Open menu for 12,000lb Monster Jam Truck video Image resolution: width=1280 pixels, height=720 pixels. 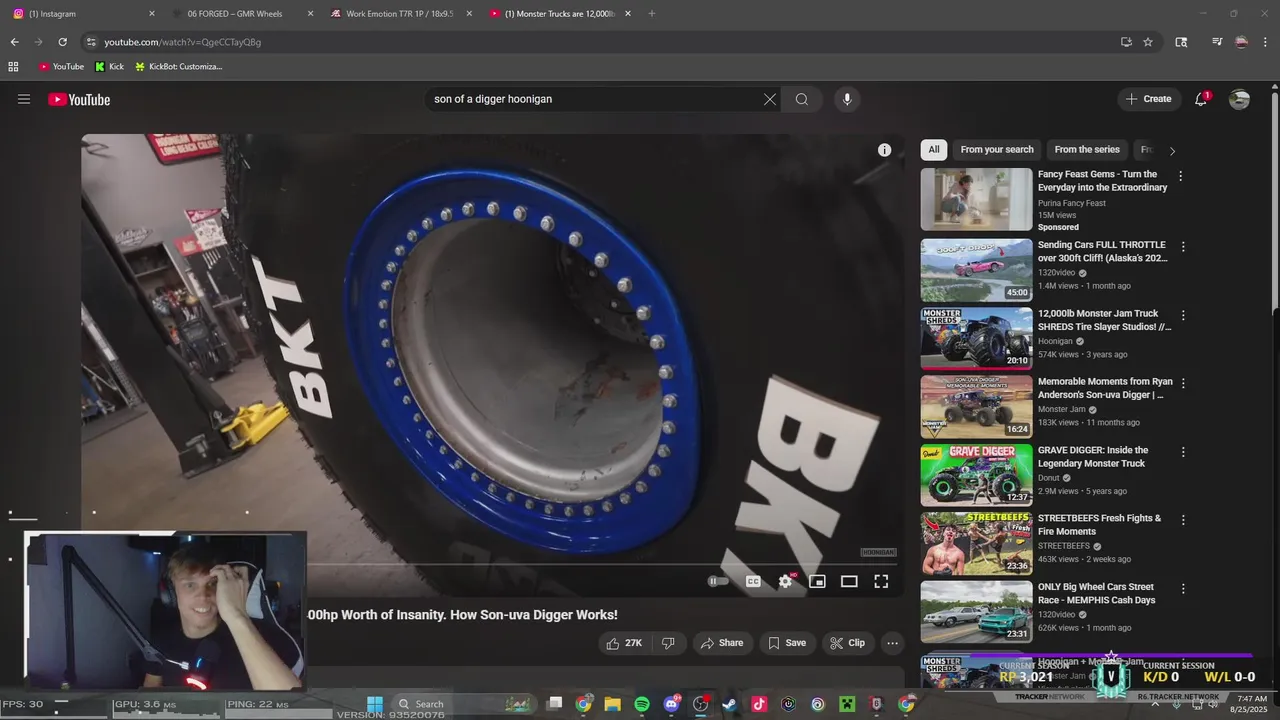pyautogui.click(x=1183, y=315)
